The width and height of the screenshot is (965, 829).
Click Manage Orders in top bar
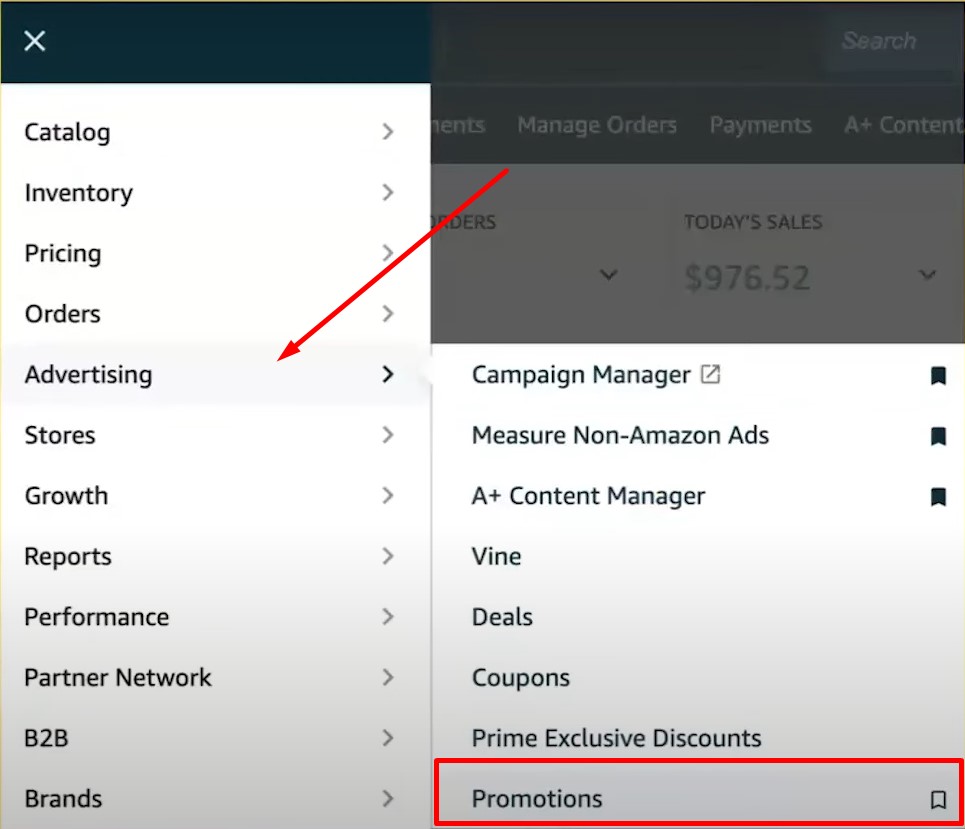click(597, 125)
